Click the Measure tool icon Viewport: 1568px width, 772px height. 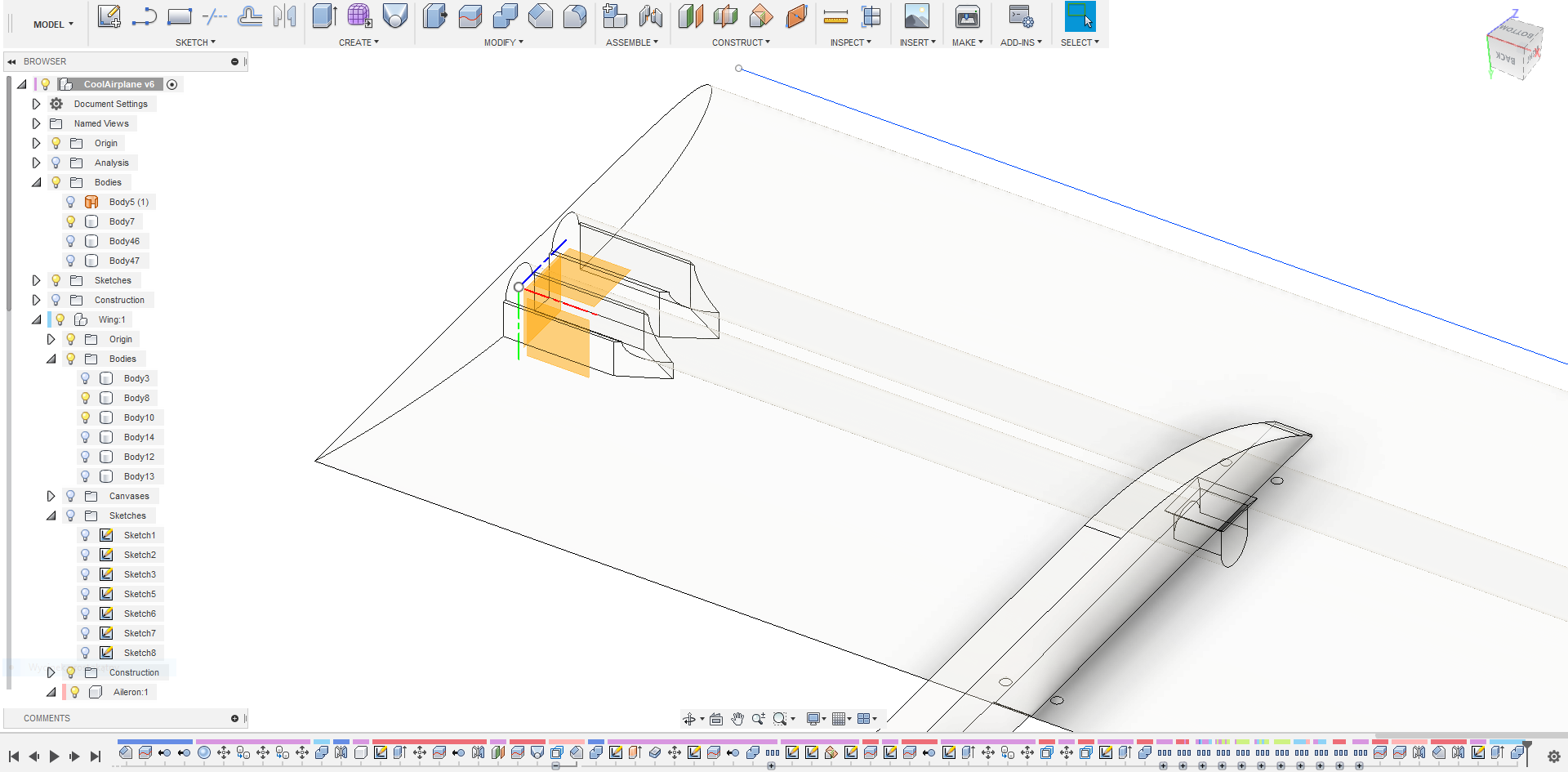click(x=835, y=16)
